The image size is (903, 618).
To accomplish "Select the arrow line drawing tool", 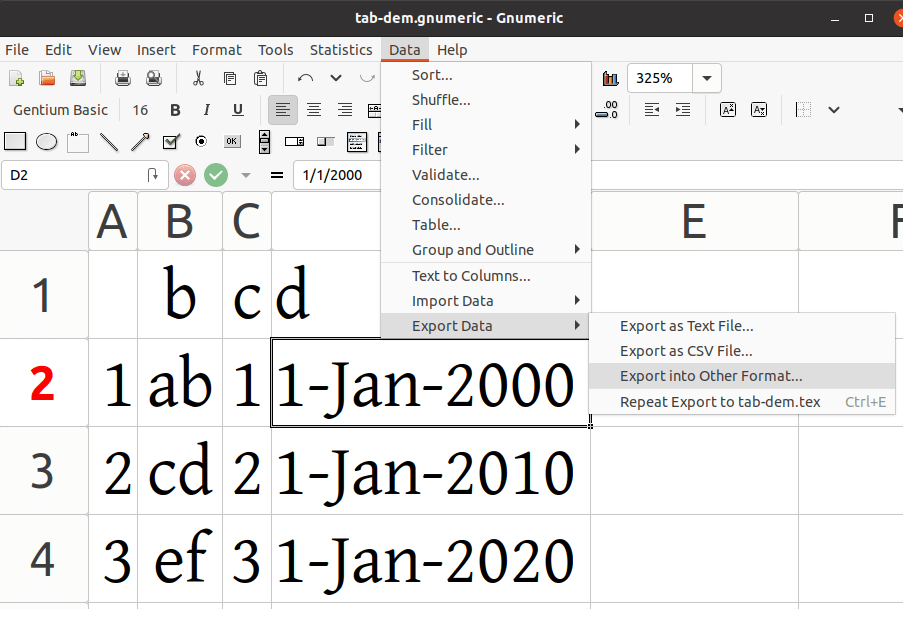I will [140, 141].
